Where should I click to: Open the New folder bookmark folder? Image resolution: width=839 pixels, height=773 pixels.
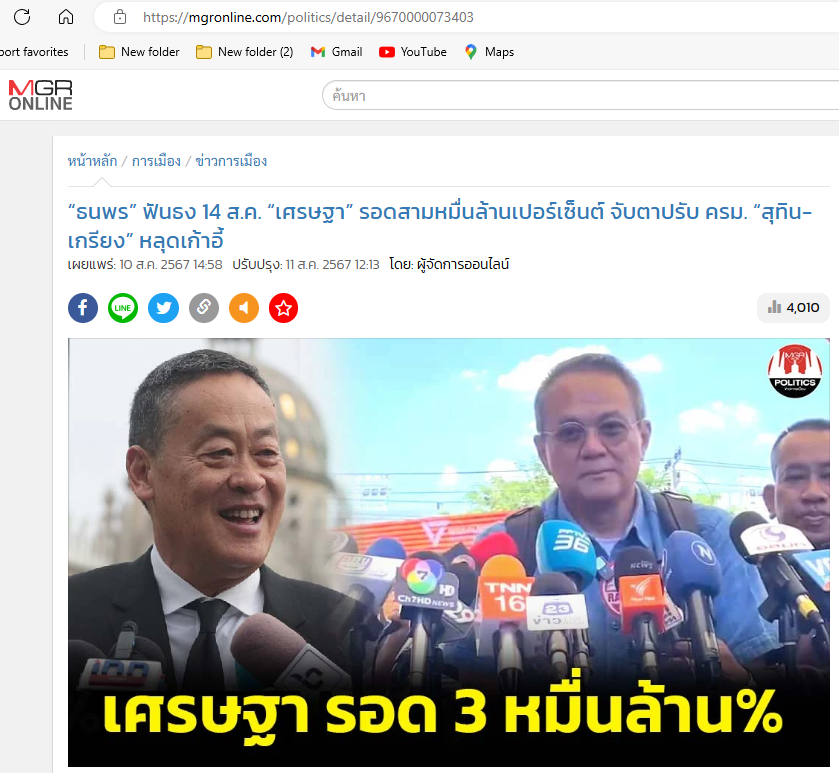tap(139, 52)
